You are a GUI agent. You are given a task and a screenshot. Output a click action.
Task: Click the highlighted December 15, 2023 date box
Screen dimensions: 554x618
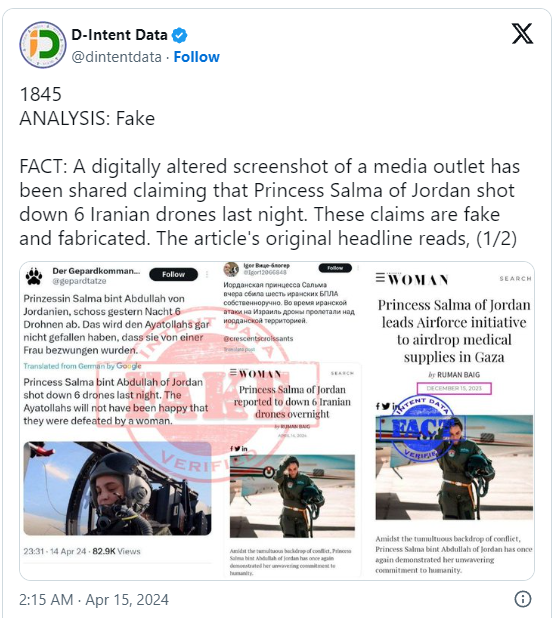454,388
